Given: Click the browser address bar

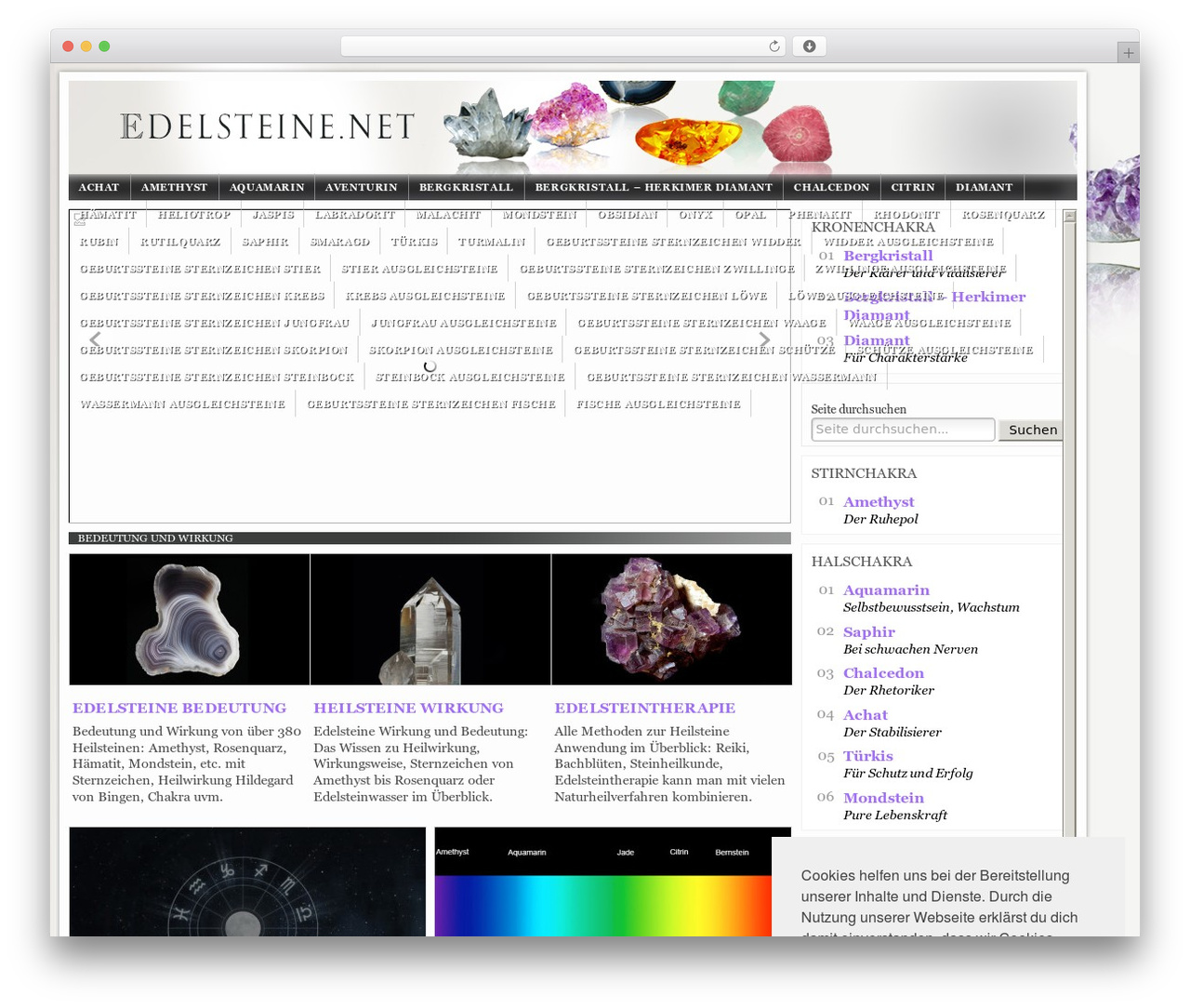Looking at the screenshot, I should point(563,46).
